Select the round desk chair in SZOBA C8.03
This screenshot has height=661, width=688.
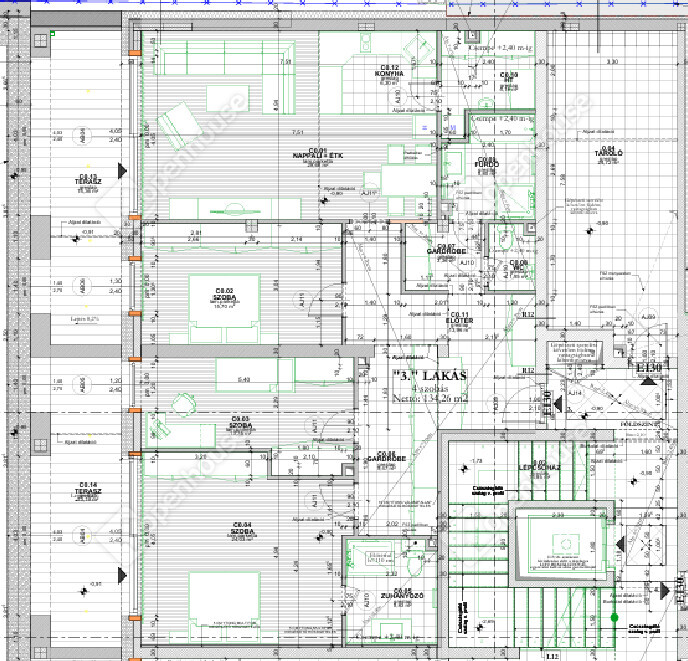point(181,402)
